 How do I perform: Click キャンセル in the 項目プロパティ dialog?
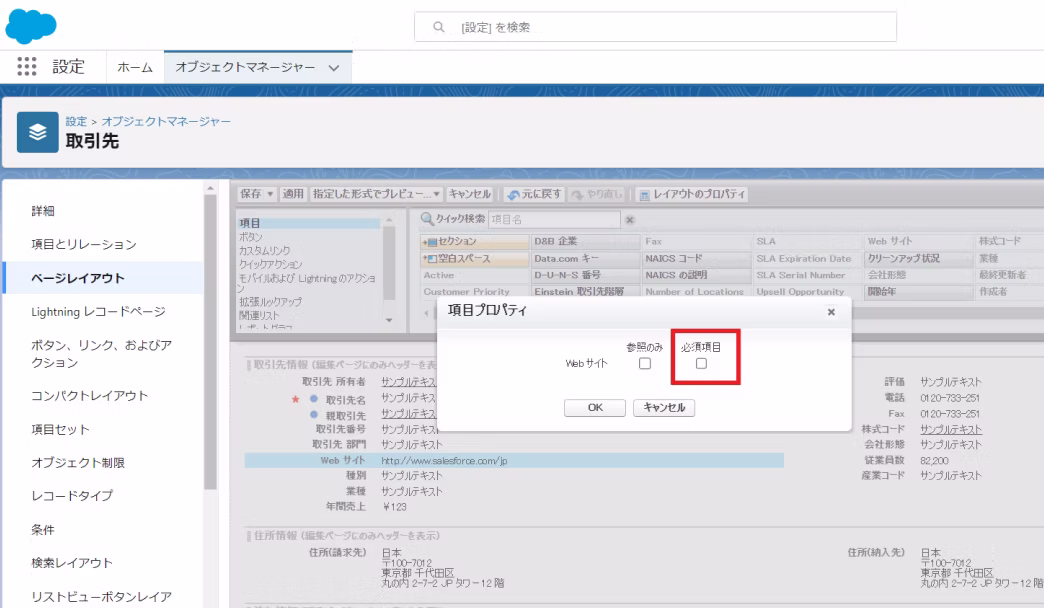pos(664,408)
